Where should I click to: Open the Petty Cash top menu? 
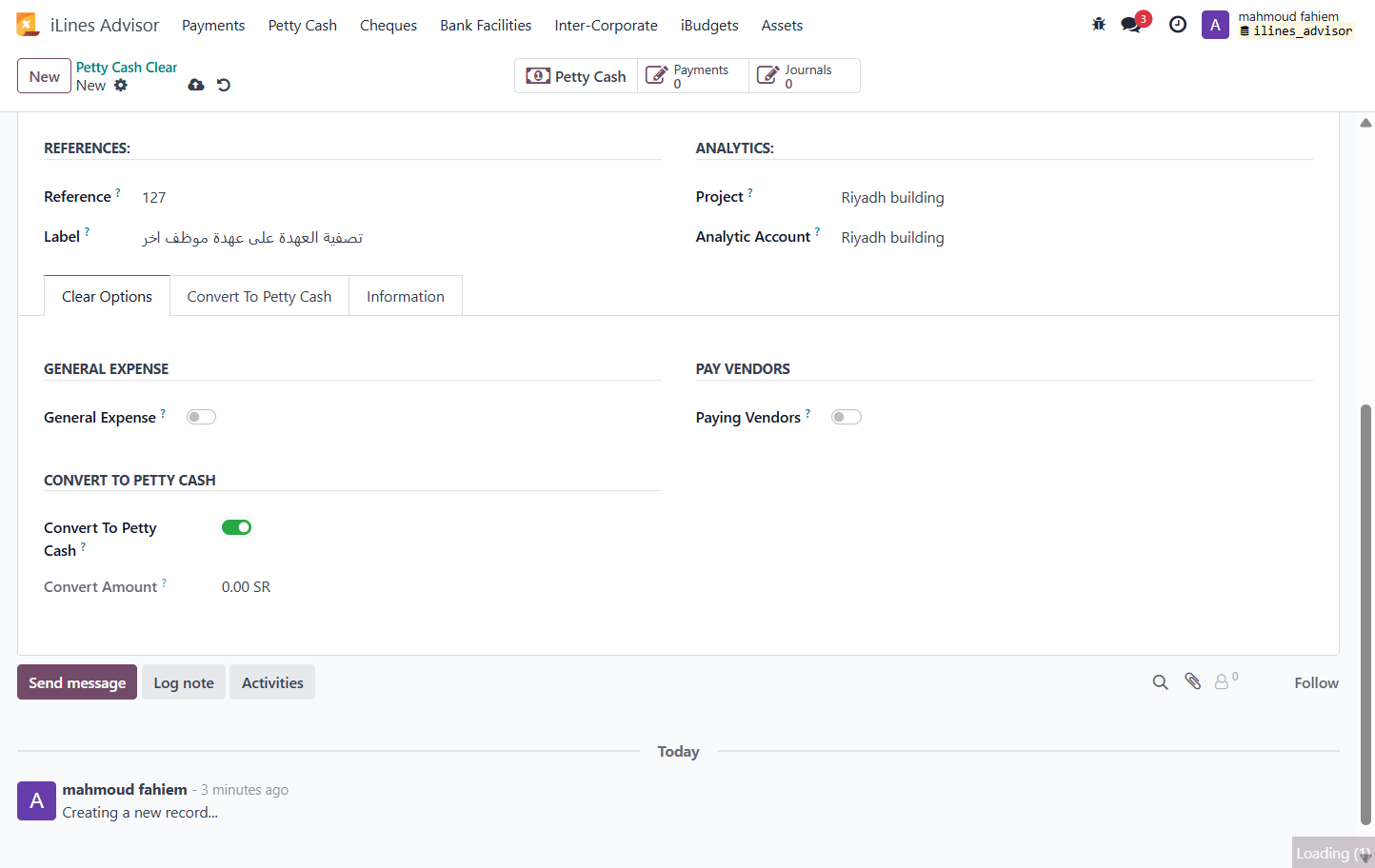tap(303, 26)
